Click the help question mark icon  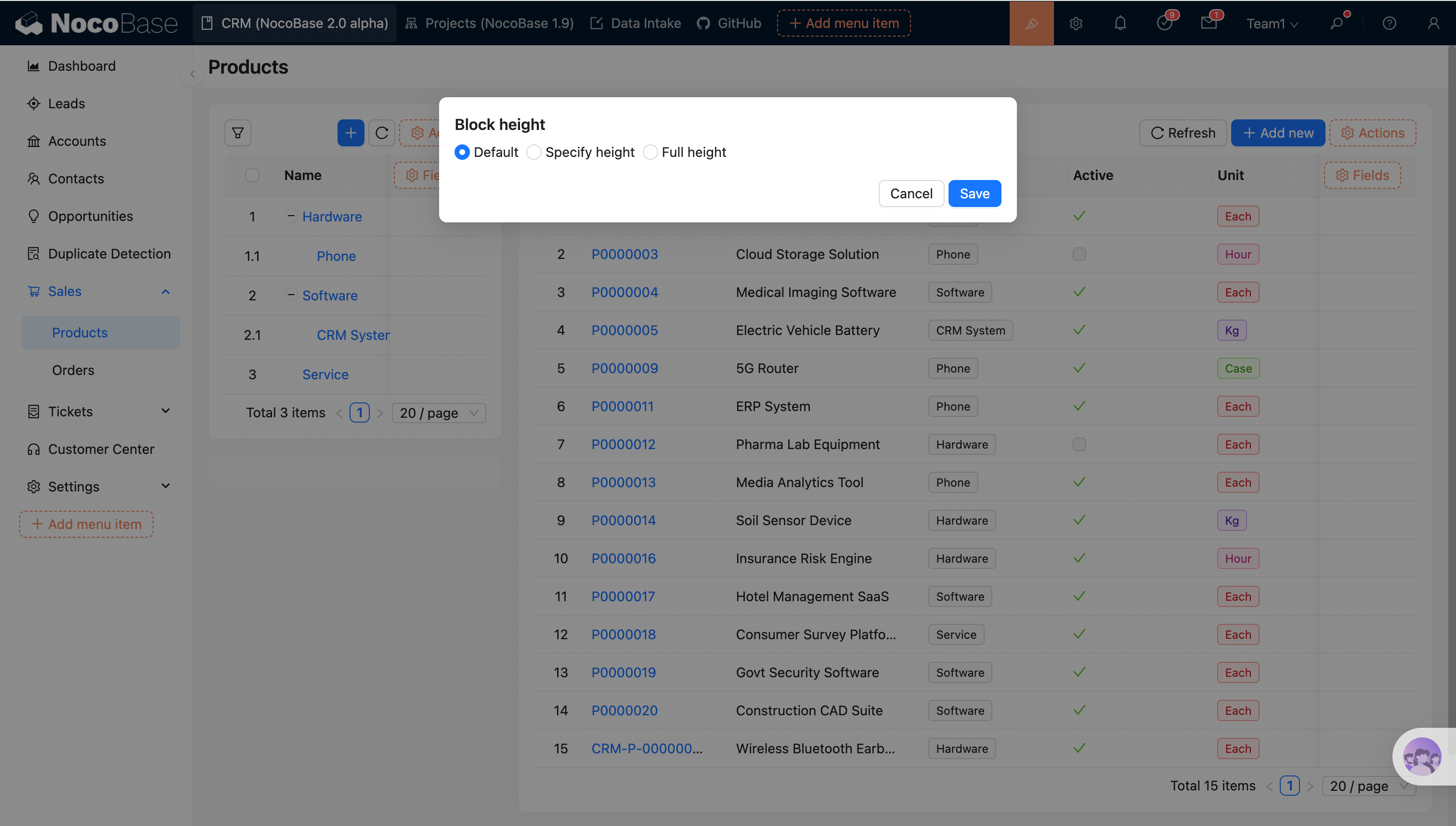[1389, 23]
